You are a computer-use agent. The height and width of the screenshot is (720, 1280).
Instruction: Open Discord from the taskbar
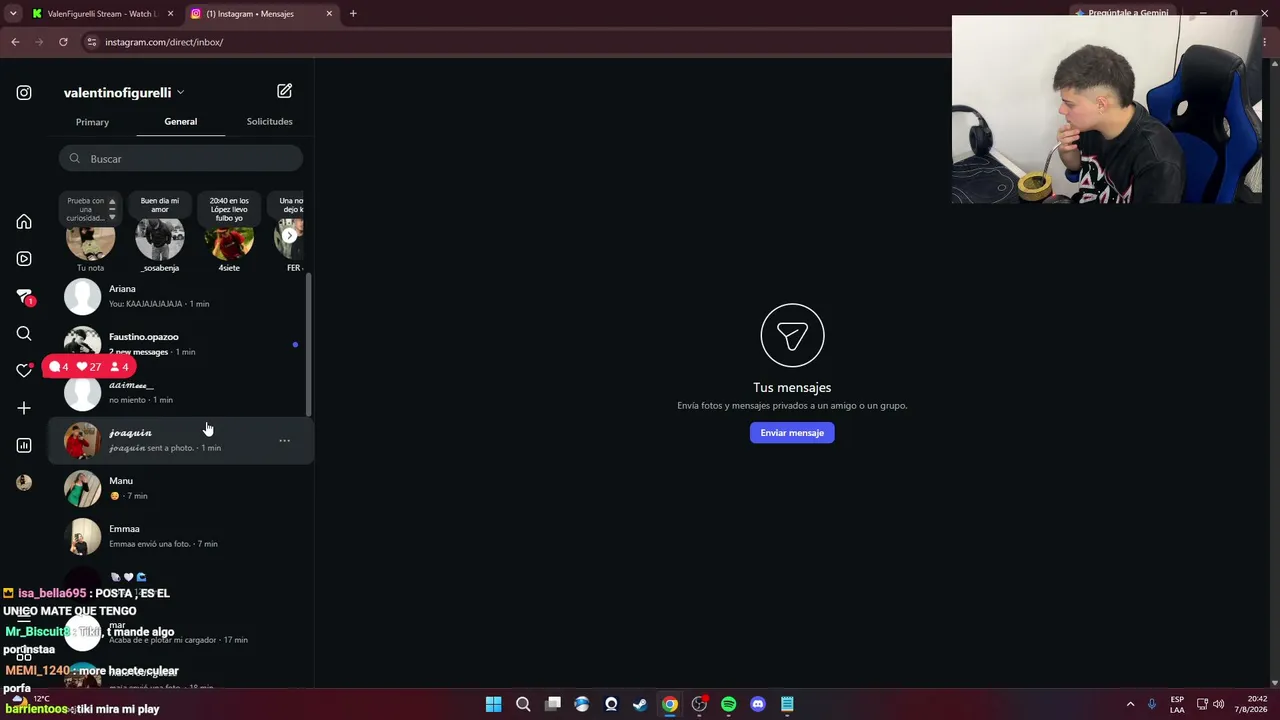coord(758,705)
